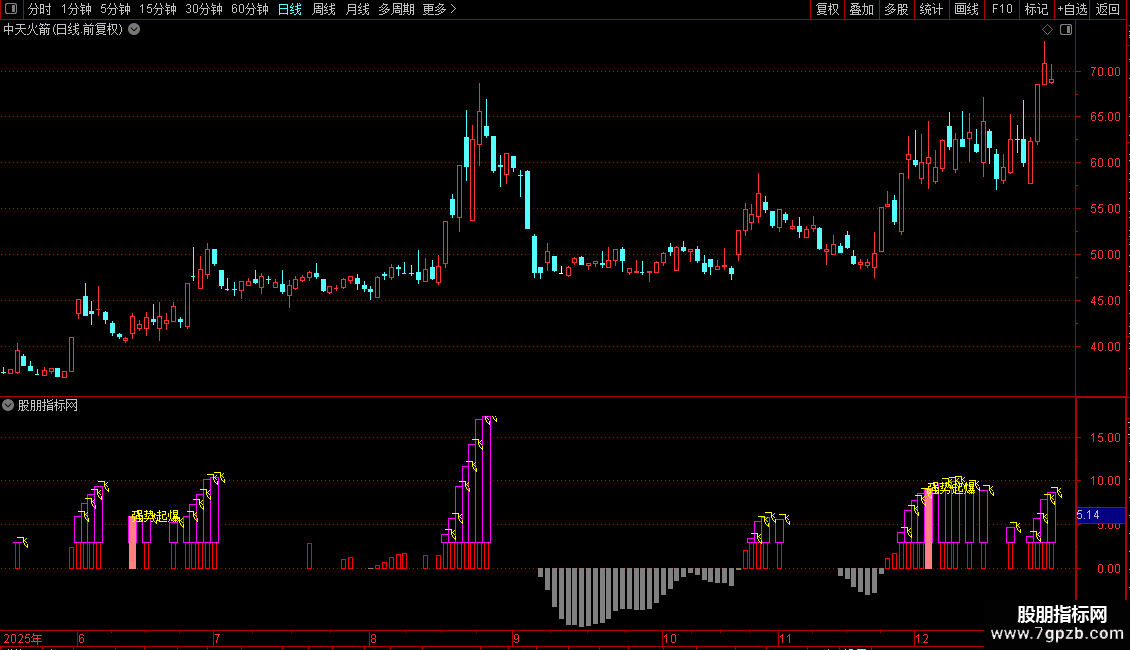The image size is (1130, 650).
Task: Select the 60分钟 period tab
Action: 249,9
